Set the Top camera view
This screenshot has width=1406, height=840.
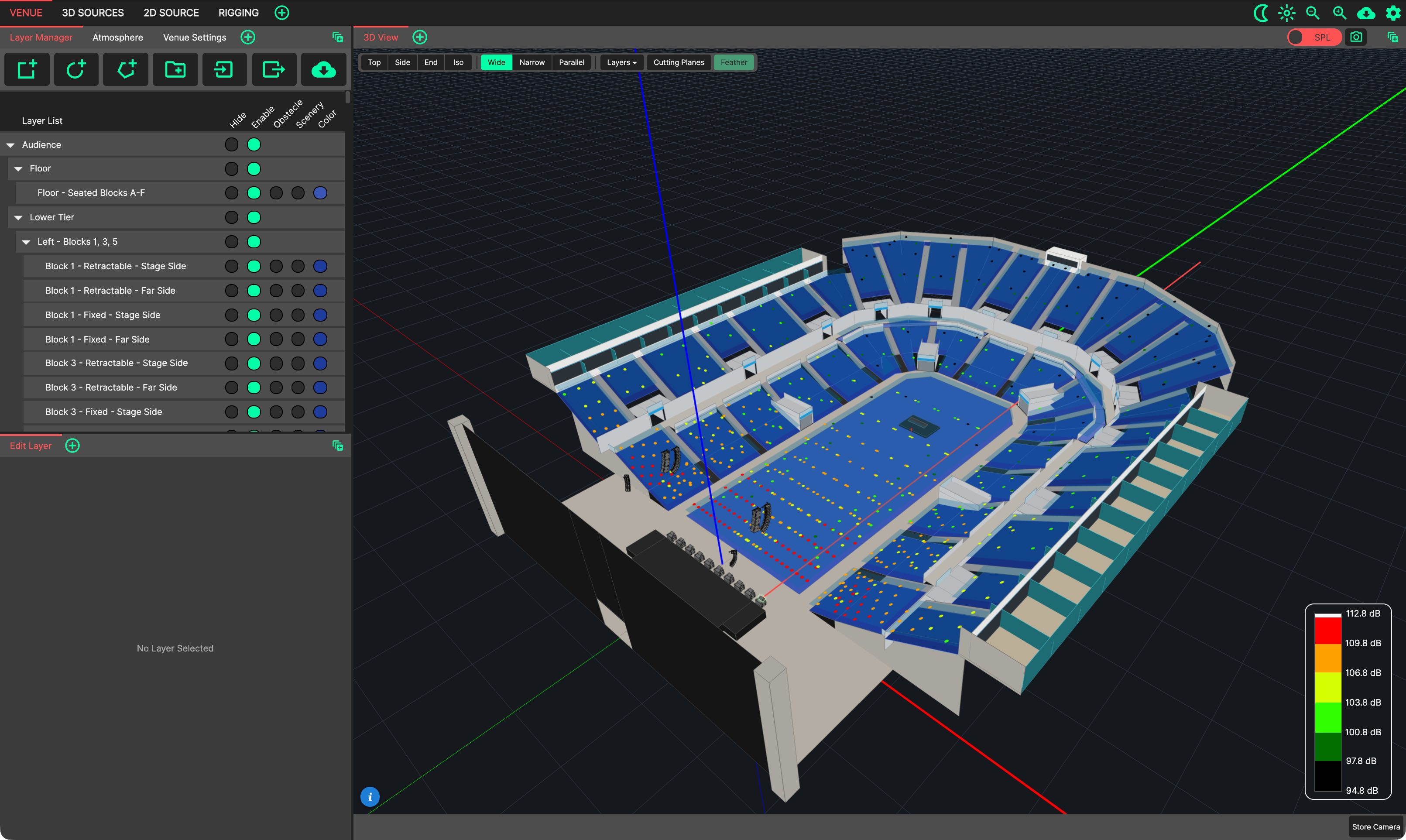(374, 62)
